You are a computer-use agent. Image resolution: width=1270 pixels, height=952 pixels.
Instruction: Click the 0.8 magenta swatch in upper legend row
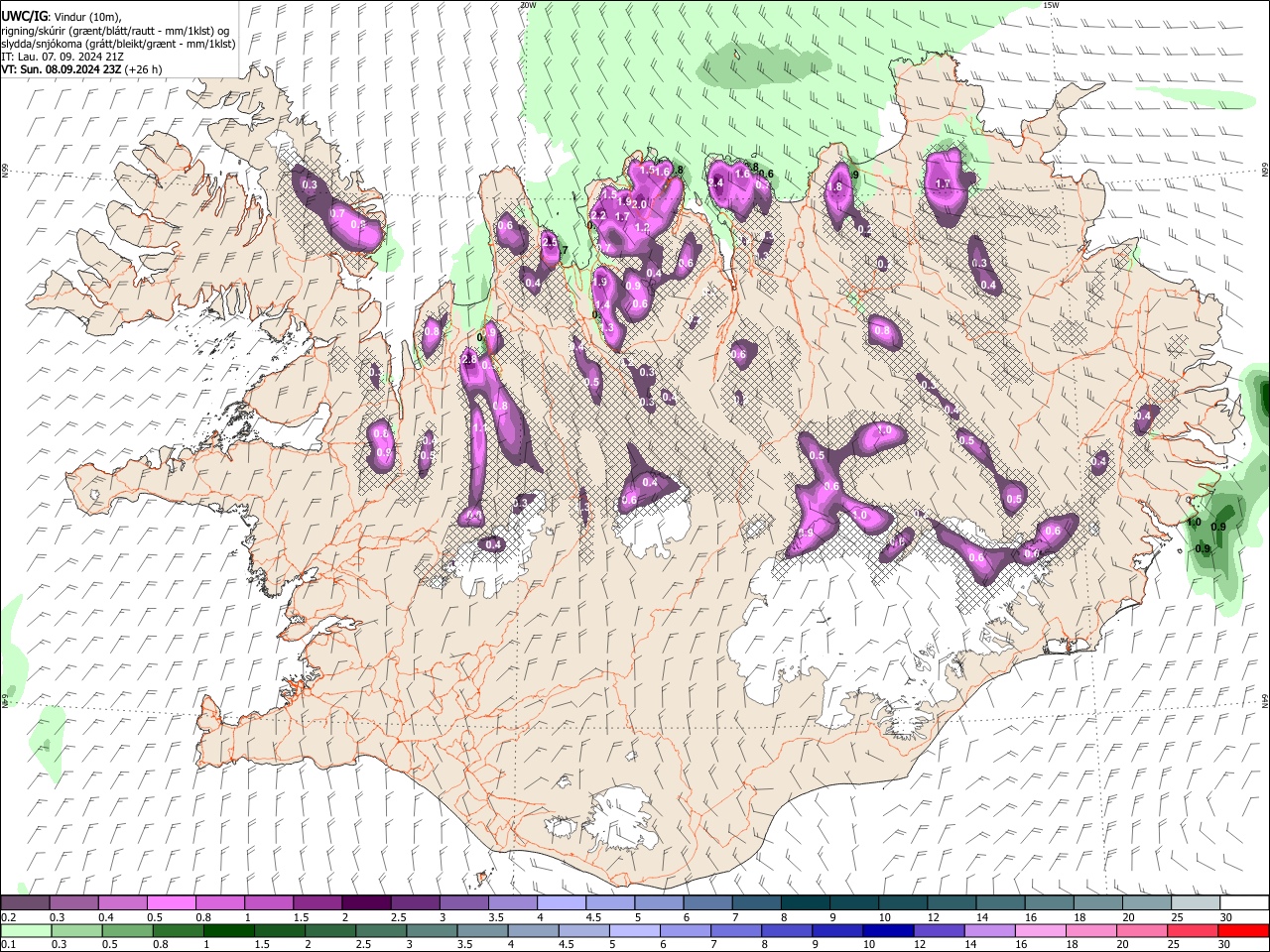click(x=219, y=903)
